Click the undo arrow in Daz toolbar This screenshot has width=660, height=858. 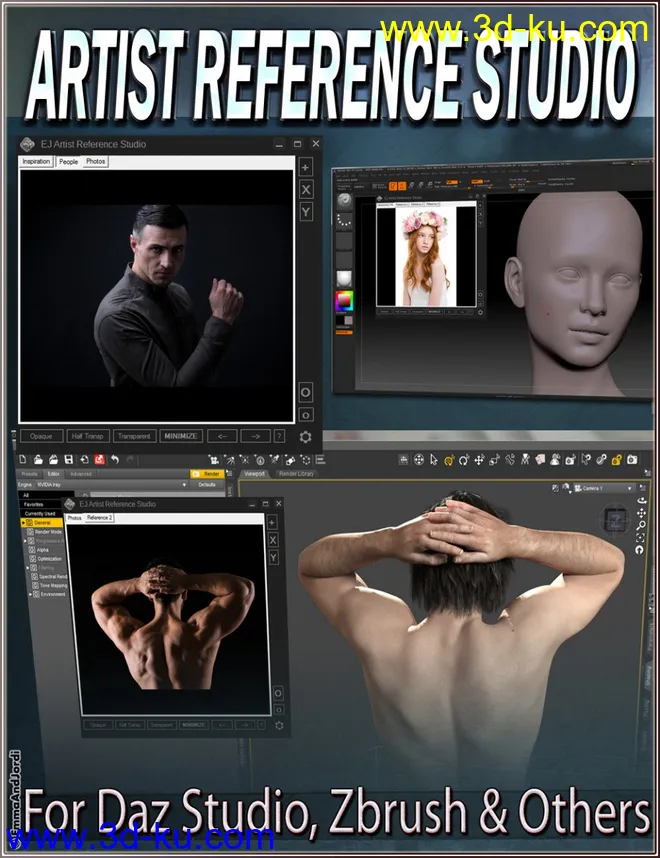(x=115, y=460)
